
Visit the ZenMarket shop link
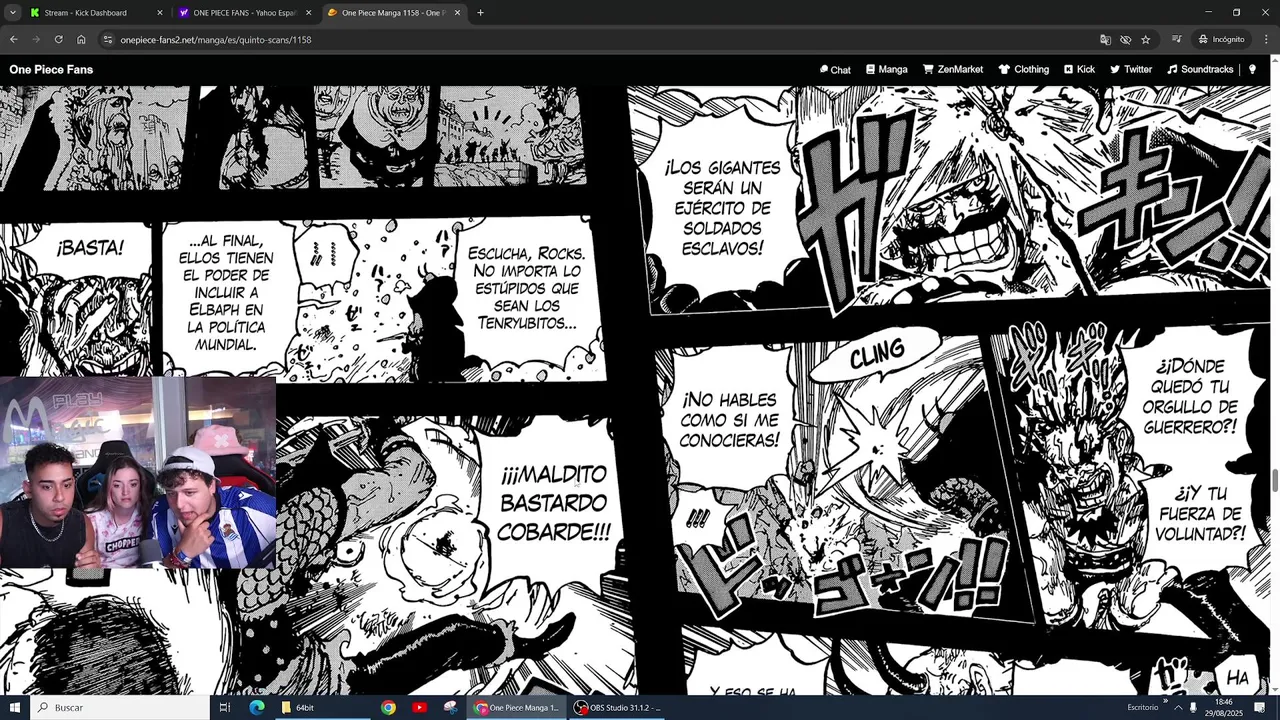click(952, 70)
